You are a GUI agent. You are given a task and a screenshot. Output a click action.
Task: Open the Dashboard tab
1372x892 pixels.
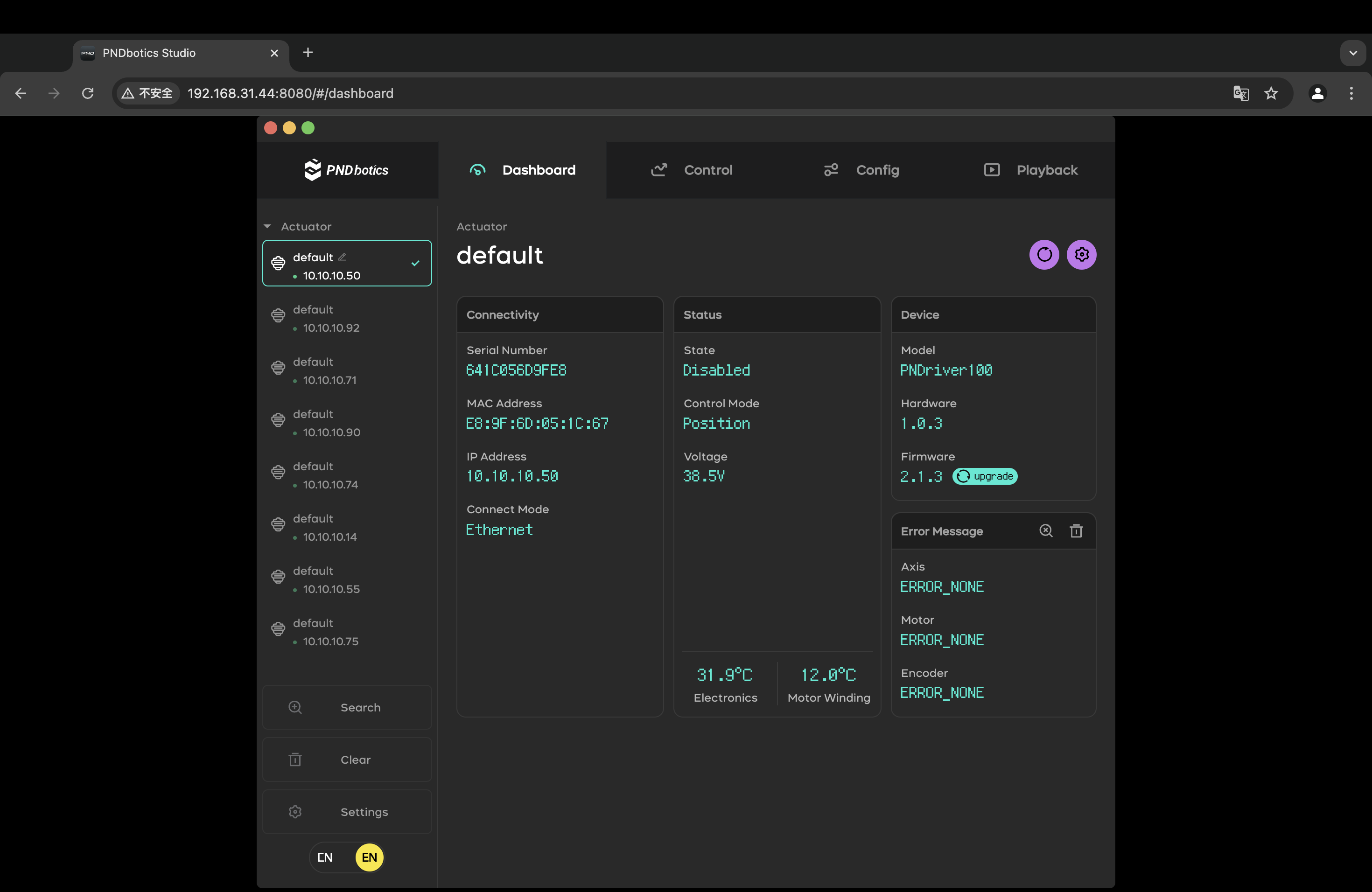[522, 170]
